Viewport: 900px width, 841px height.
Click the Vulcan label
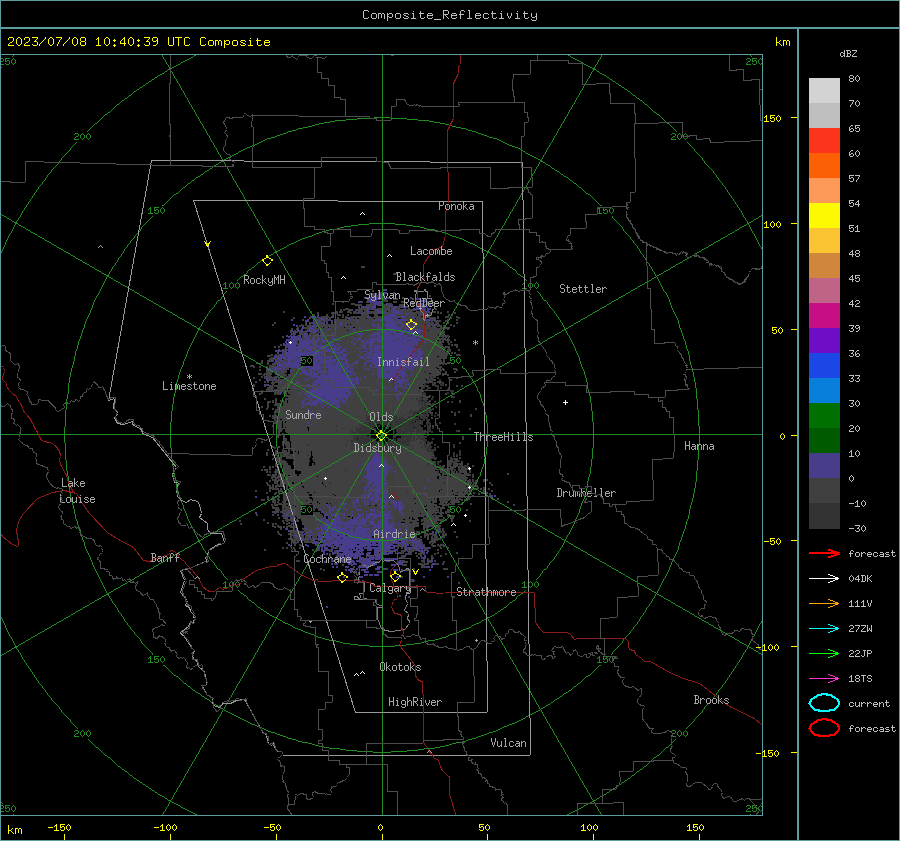(x=508, y=743)
